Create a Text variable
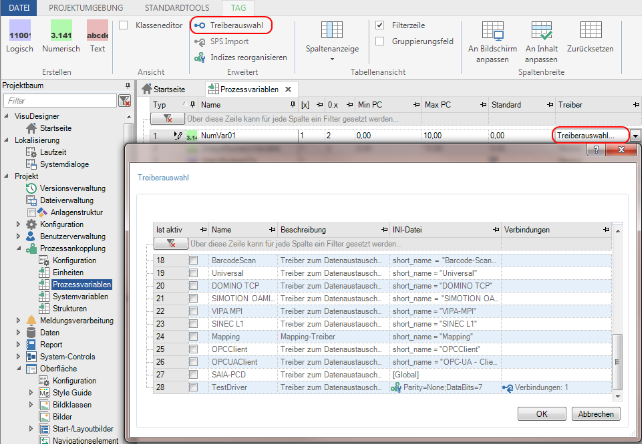642x444 pixels. (x=97, y=36)
